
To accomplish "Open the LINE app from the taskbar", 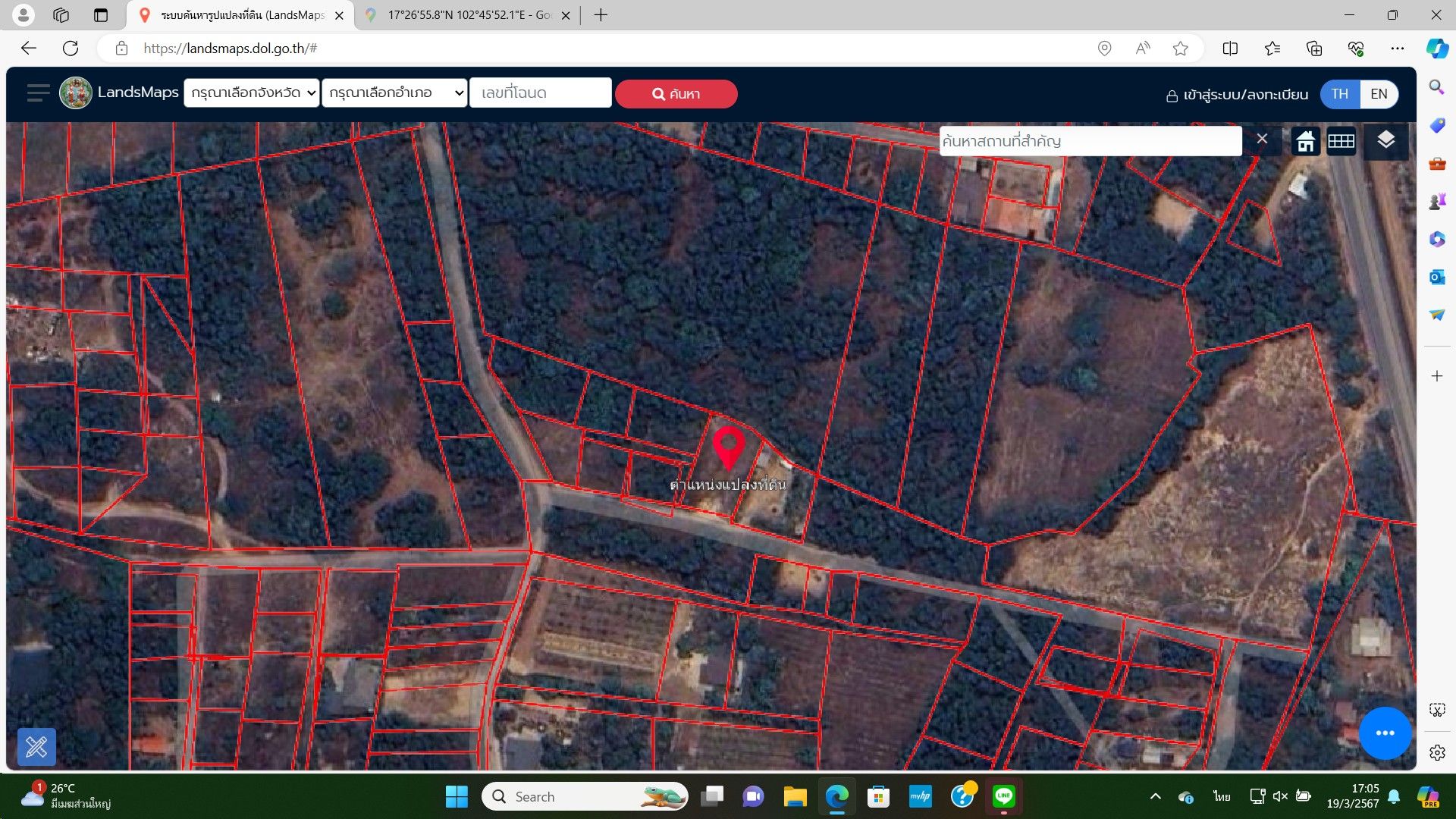I will 1004,796.
